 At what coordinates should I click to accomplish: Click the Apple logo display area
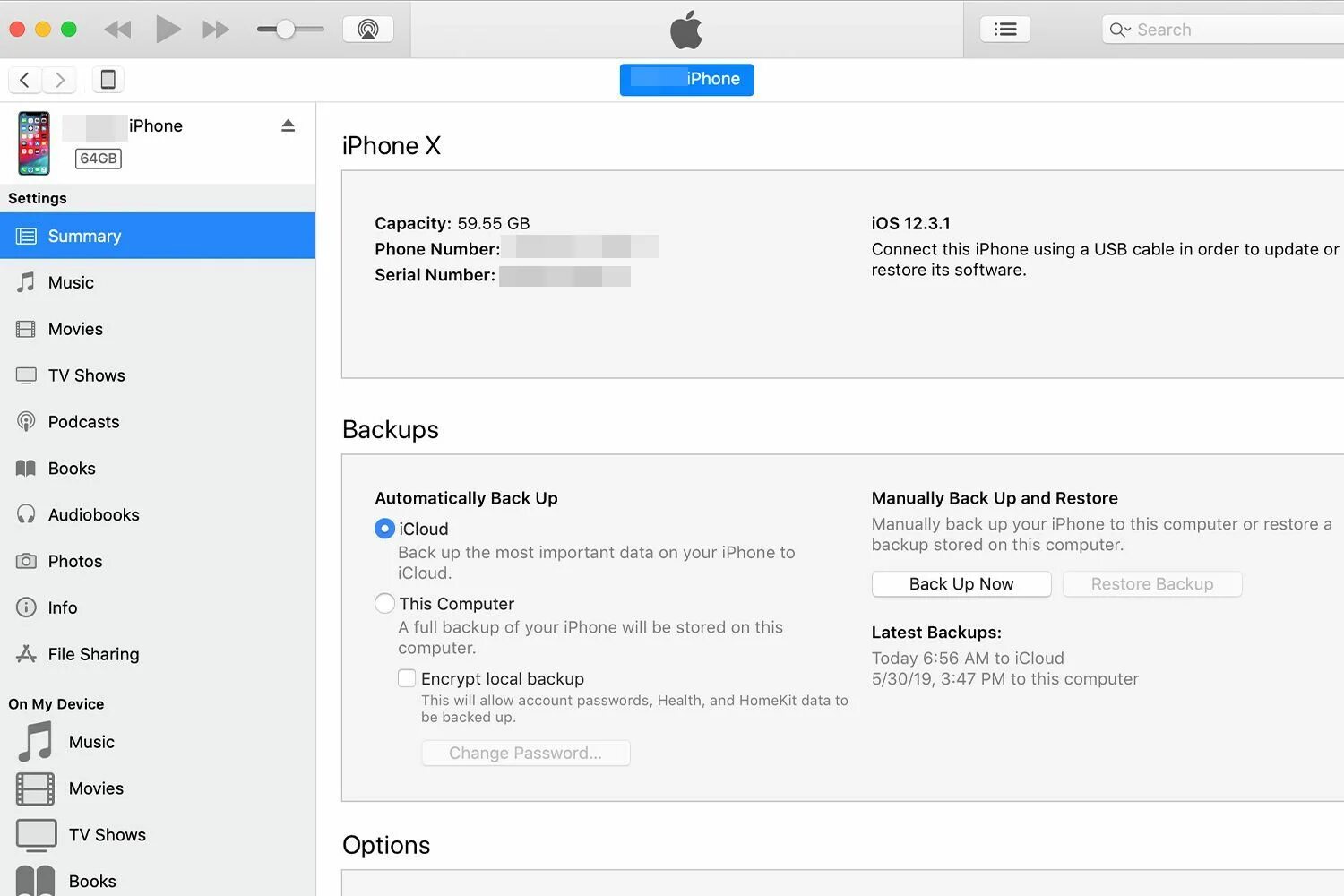[x=686, y=30]
